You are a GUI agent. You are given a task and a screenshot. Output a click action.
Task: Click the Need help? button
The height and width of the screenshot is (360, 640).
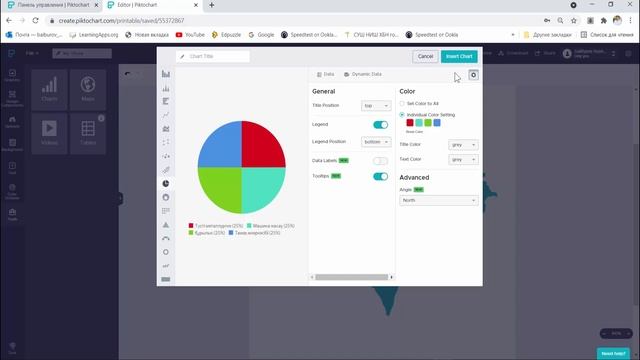coord(613,353)
